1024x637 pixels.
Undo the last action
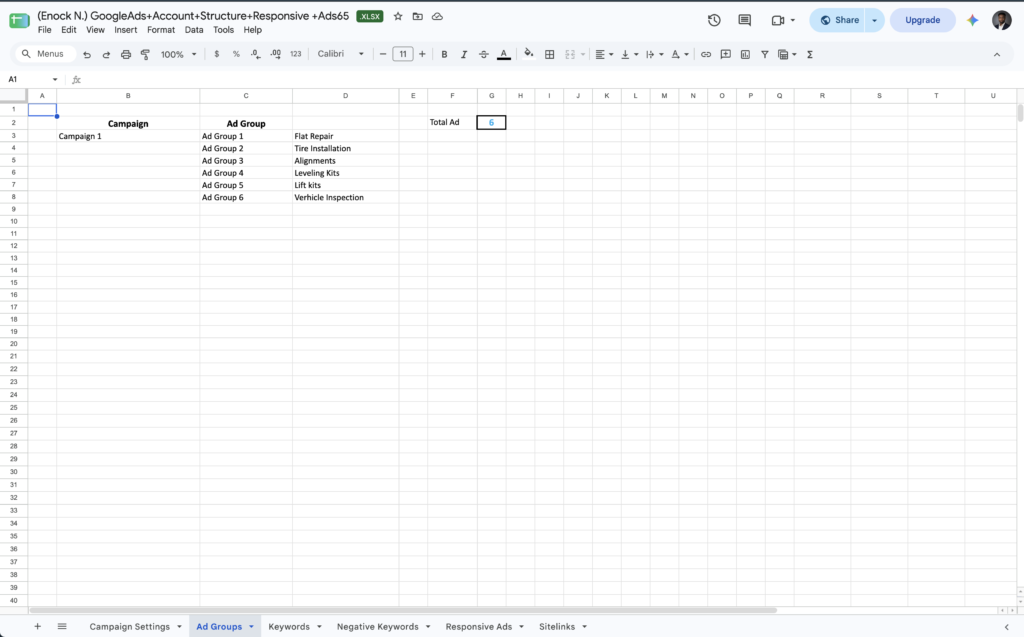coord(87,55)
